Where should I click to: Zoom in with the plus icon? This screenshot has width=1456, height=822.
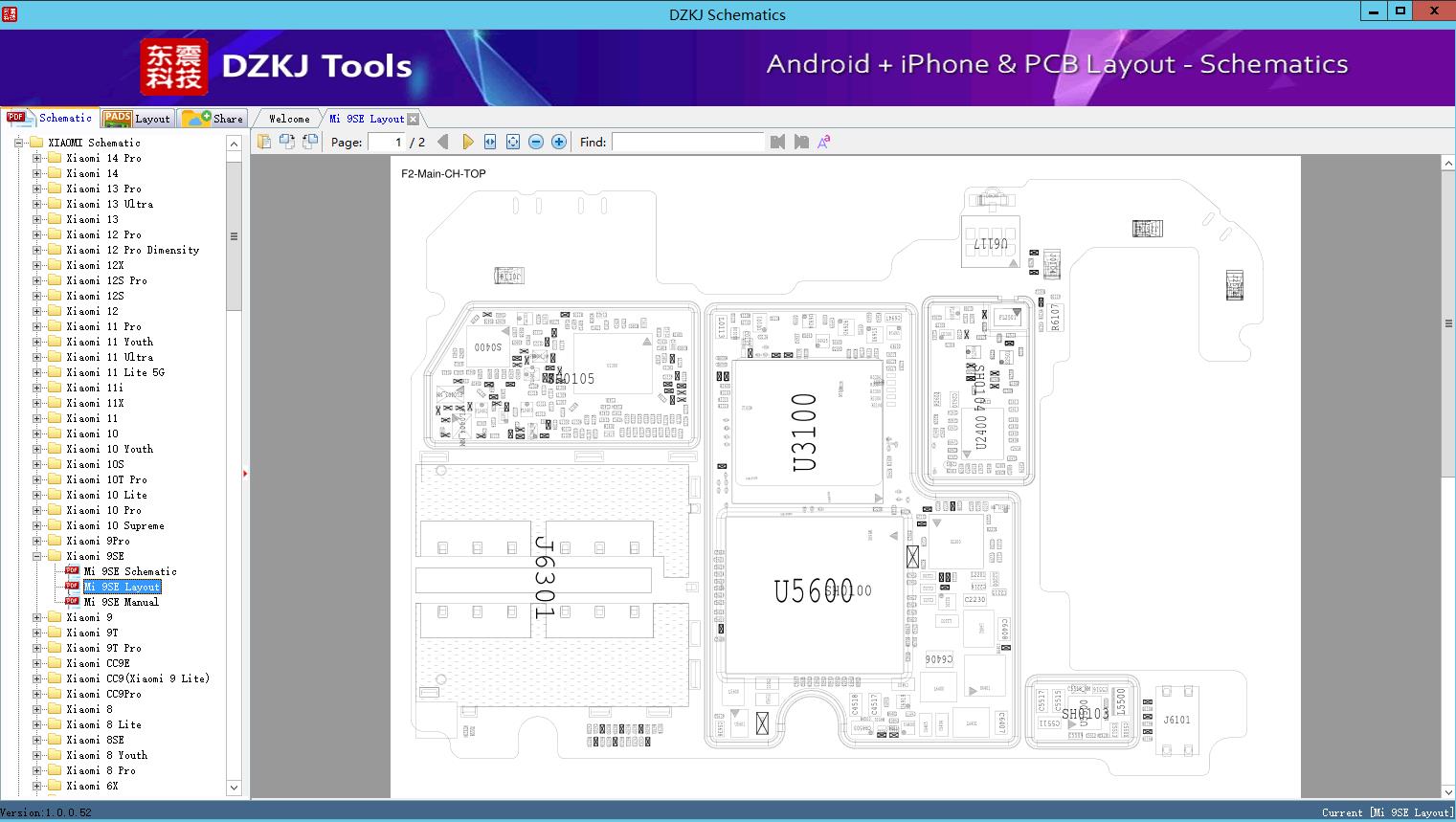pyautogui.click(x=559, y=142)
